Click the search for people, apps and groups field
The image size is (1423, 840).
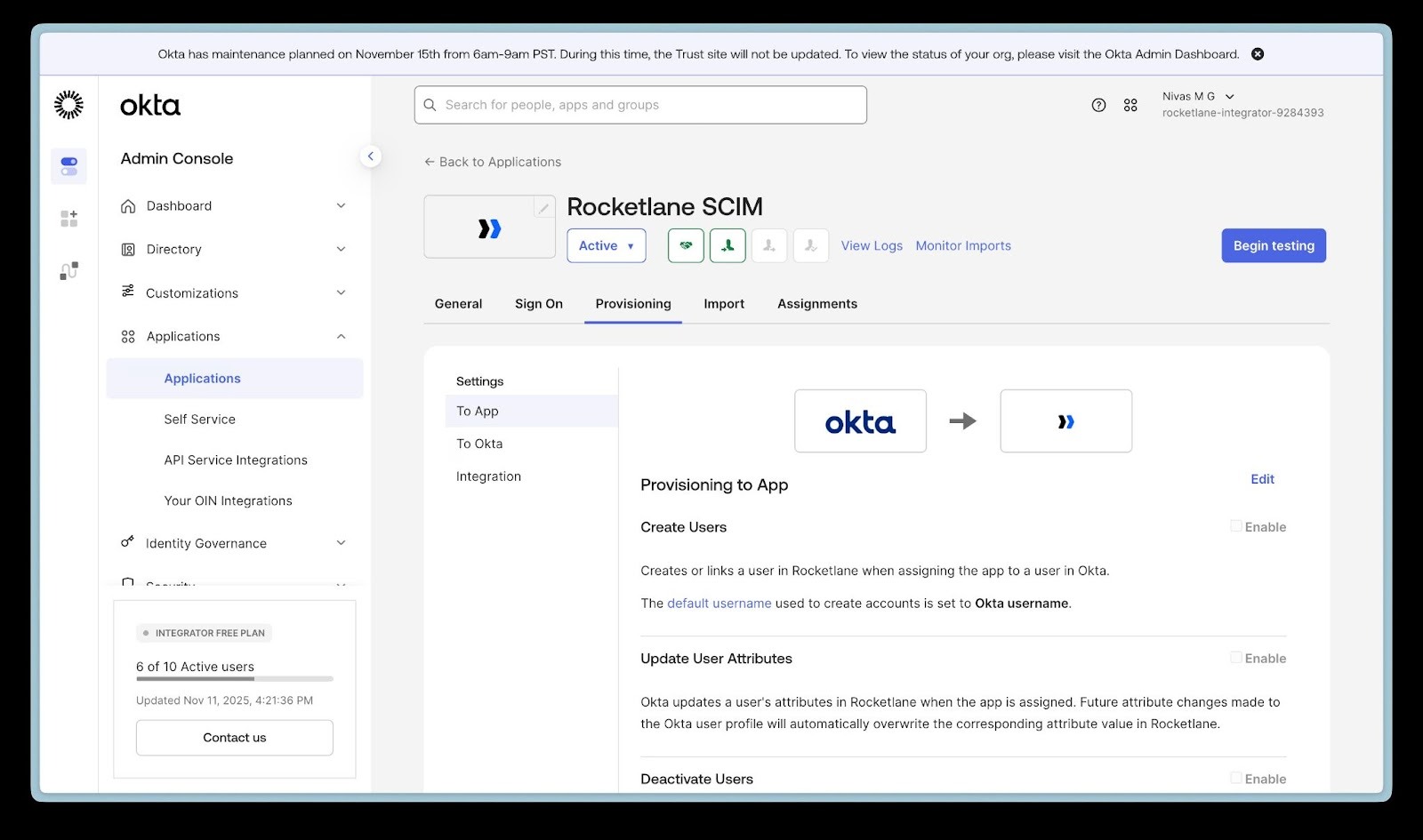pyautogui.click(x=640, y=105)
